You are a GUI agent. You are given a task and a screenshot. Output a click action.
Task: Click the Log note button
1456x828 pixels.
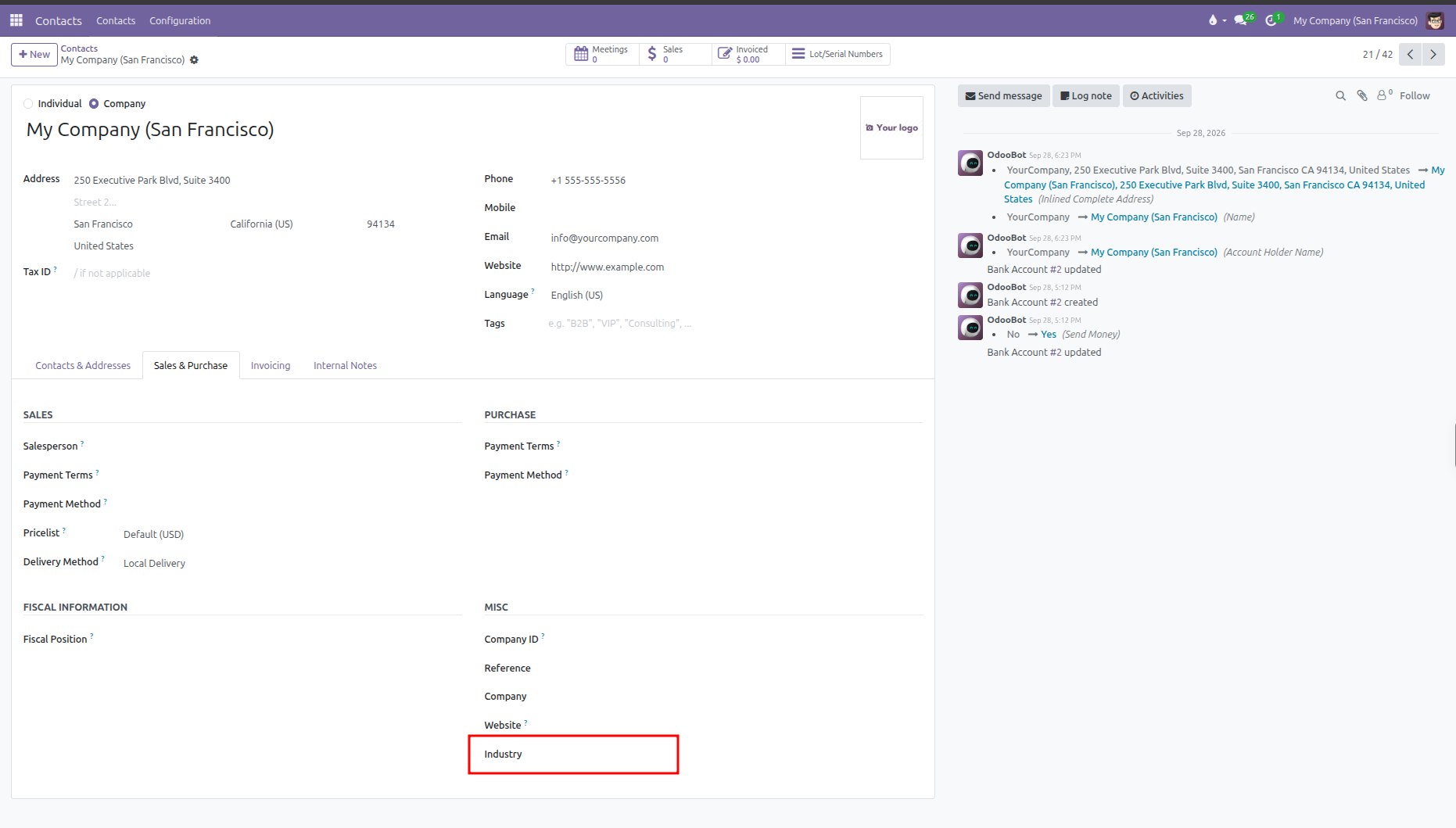(1085, 95)
